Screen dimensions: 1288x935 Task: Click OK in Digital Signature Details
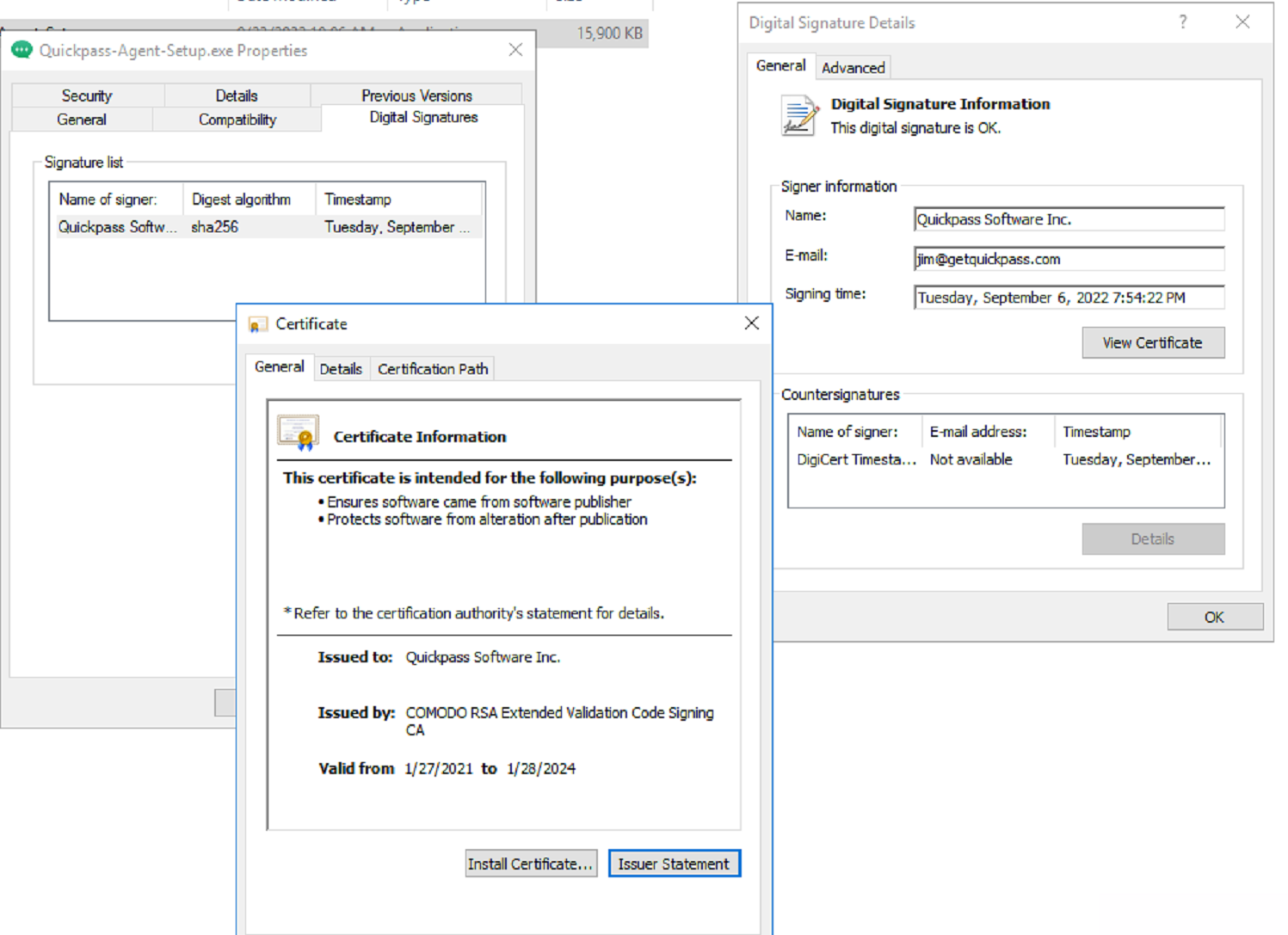1215,617
